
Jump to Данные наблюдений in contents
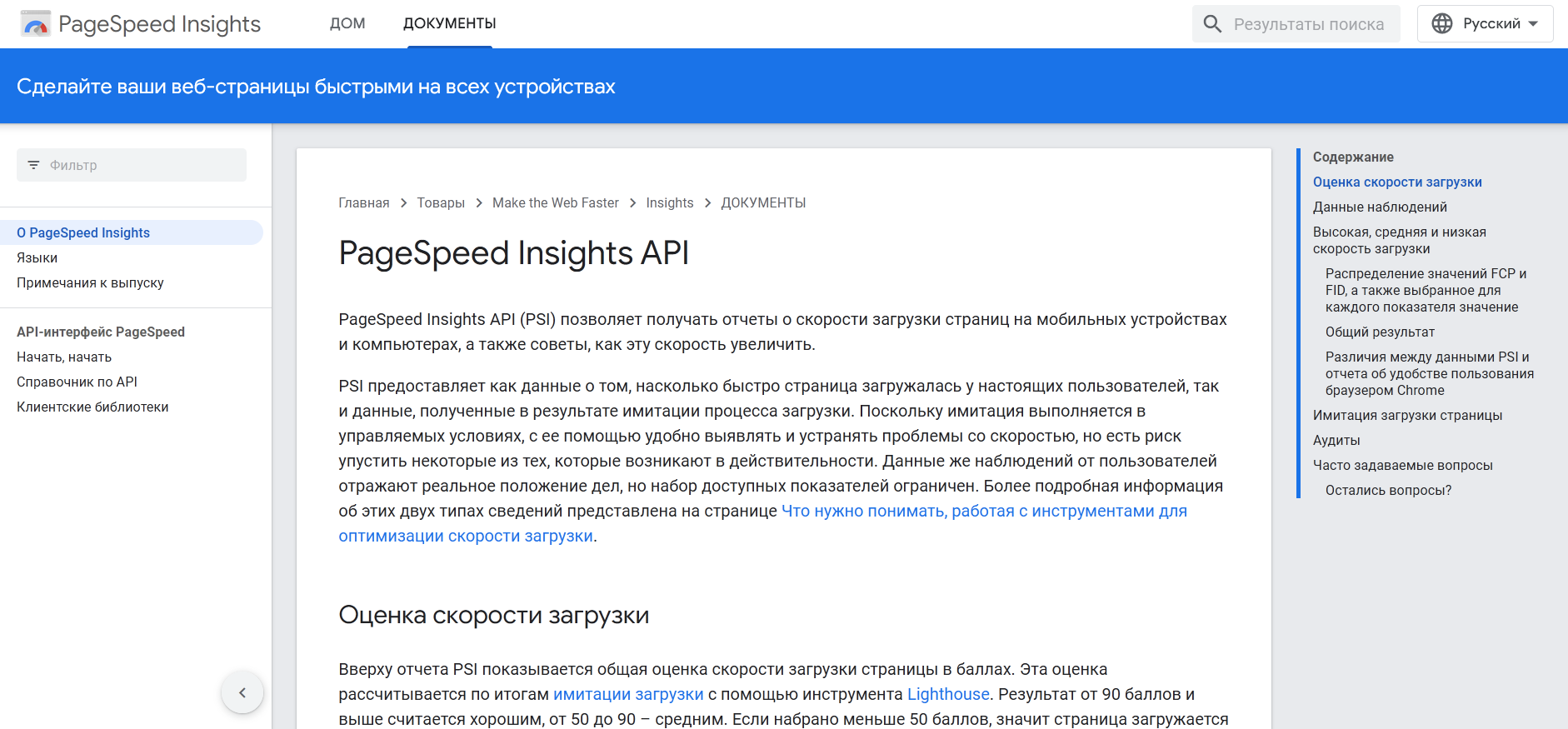[x=1380, y=207]
